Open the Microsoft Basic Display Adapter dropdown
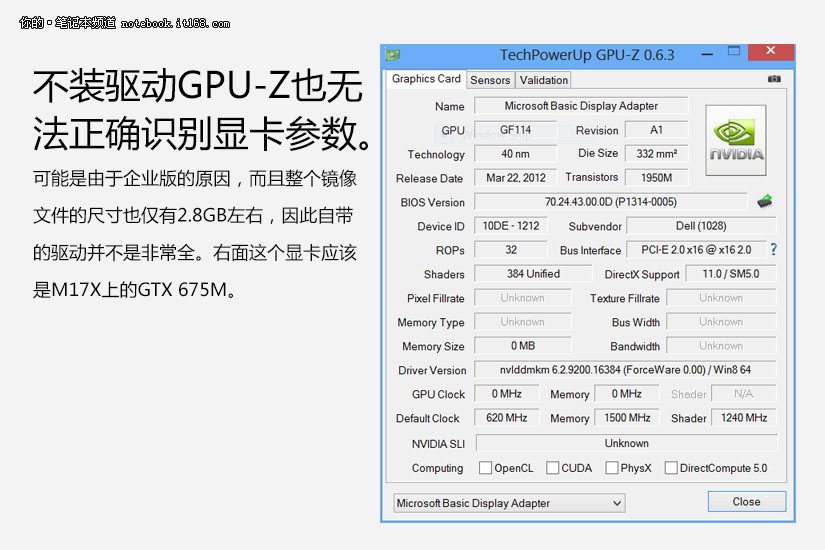The image size is (825, 550). coord(509,503)
